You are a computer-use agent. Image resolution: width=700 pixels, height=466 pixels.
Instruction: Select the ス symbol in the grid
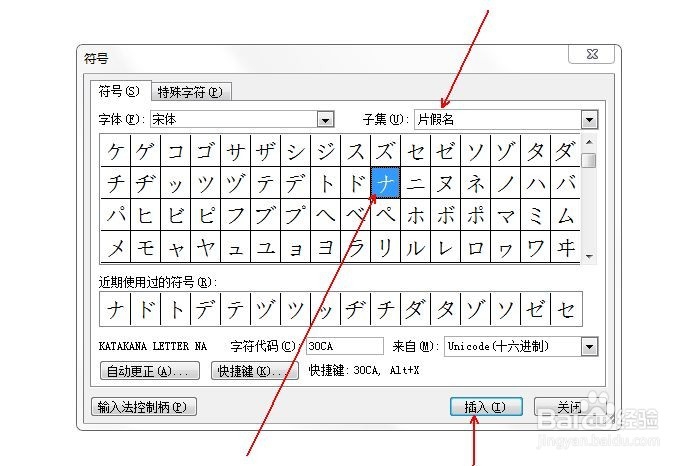(x=355, y=151)
